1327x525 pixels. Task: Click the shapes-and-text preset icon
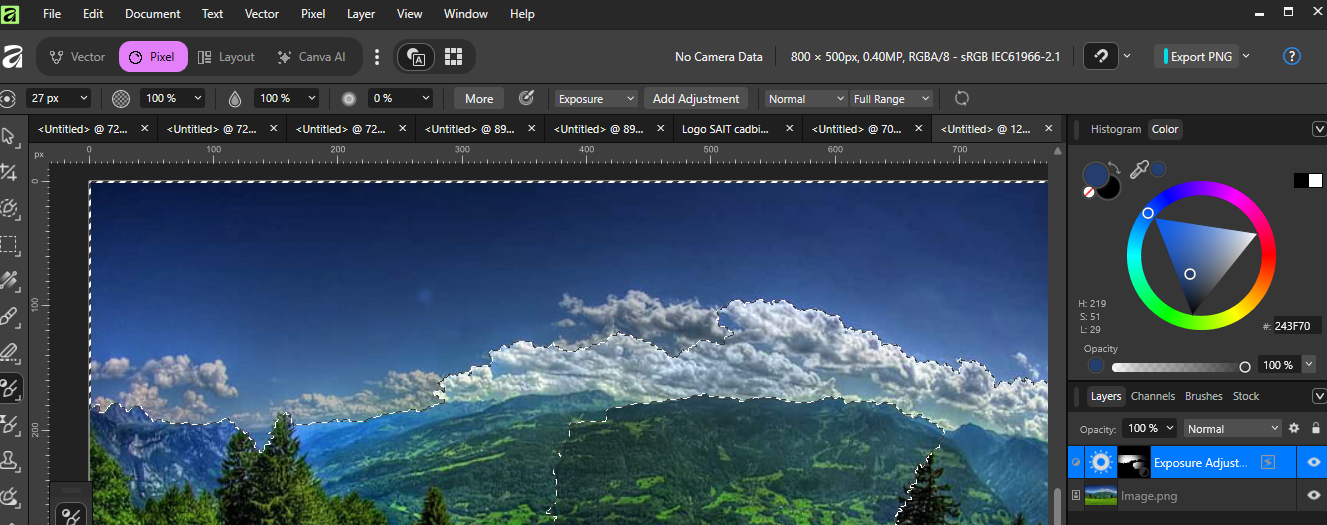[415, 57]
